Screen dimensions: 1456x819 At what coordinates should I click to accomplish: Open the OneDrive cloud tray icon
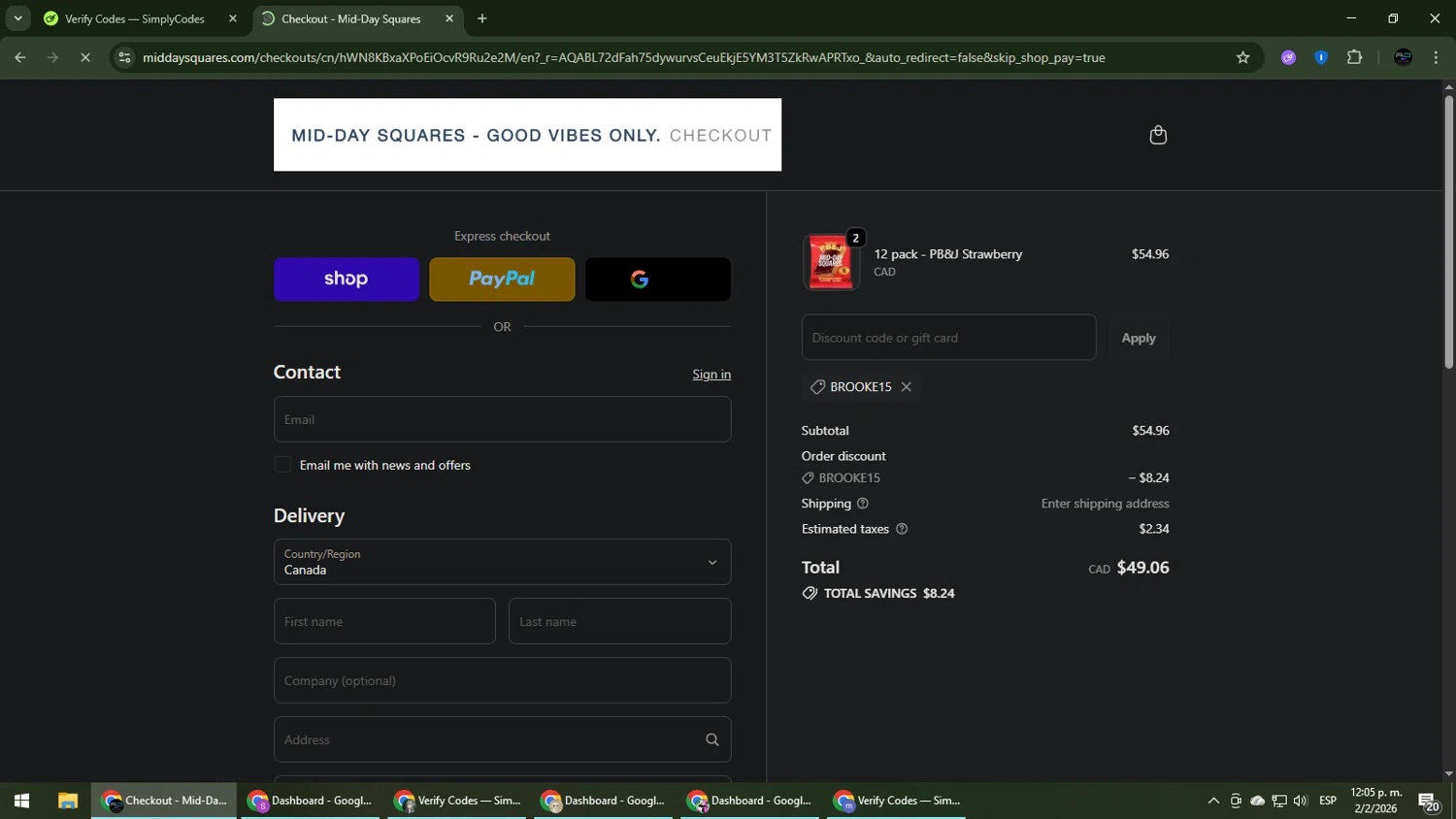coord(1257,801)
